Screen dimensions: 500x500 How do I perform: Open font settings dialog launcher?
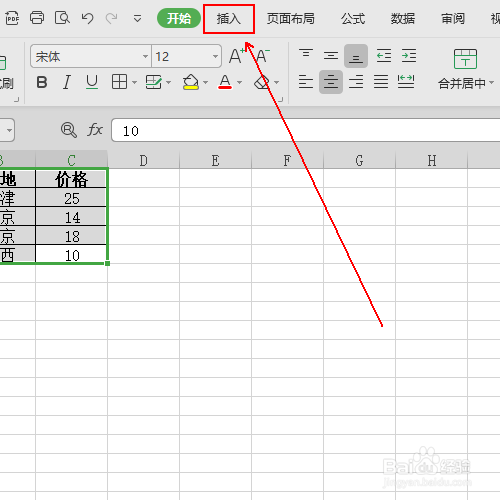(281, 99)
